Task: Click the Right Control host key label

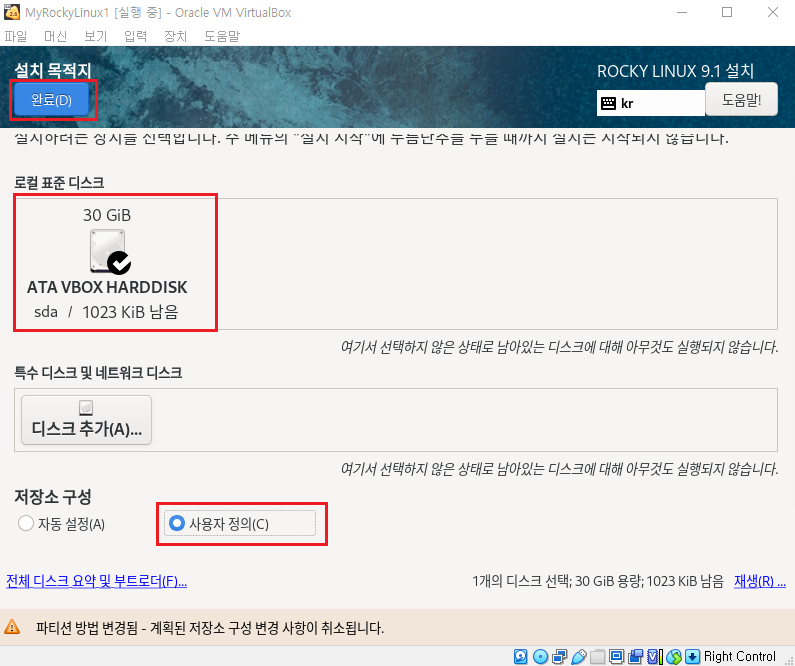Action: click(x=740, y=656)
